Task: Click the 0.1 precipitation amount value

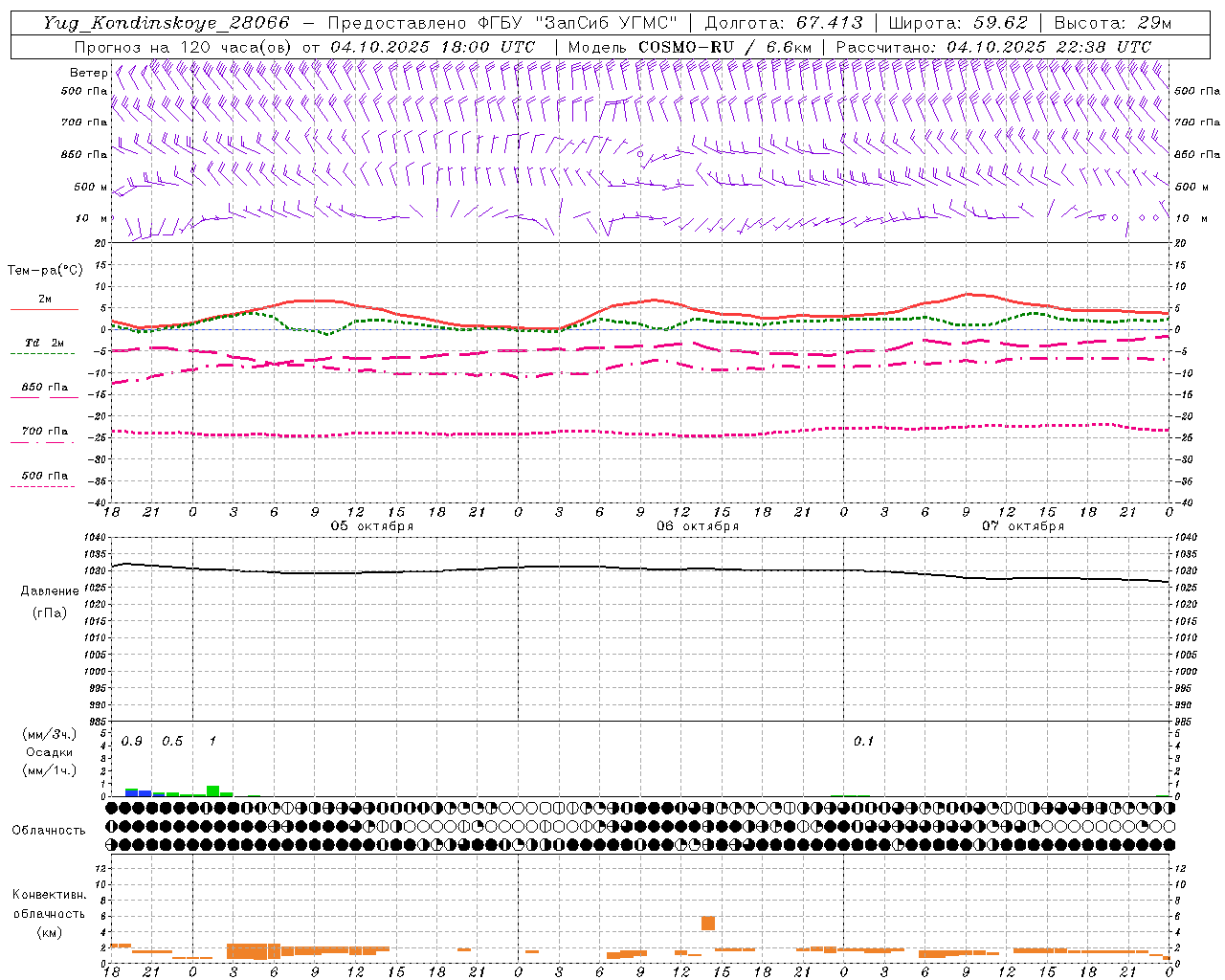Action: [x=864, y=741]
